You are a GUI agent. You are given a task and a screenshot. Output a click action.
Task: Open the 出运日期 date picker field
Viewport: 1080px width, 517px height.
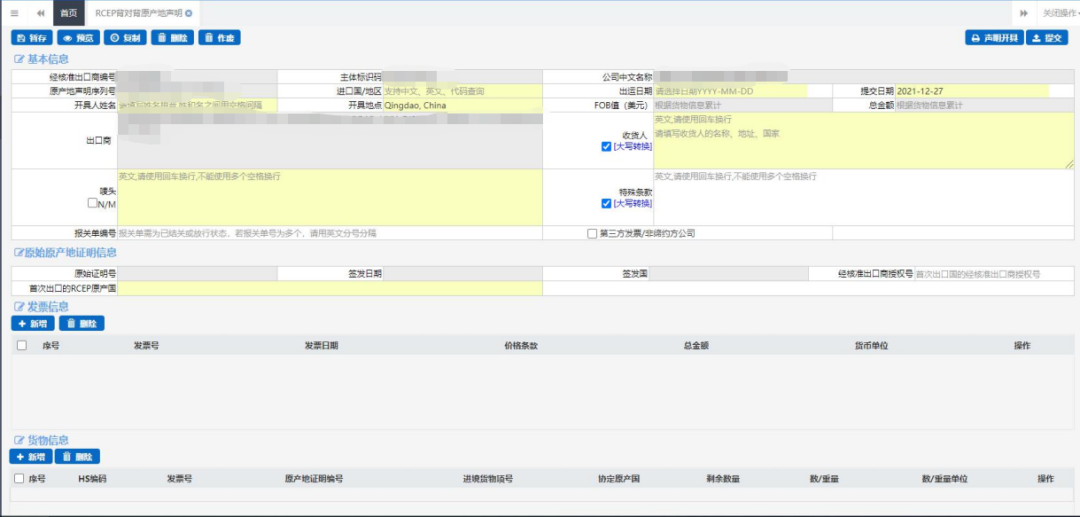coord(730,91)
